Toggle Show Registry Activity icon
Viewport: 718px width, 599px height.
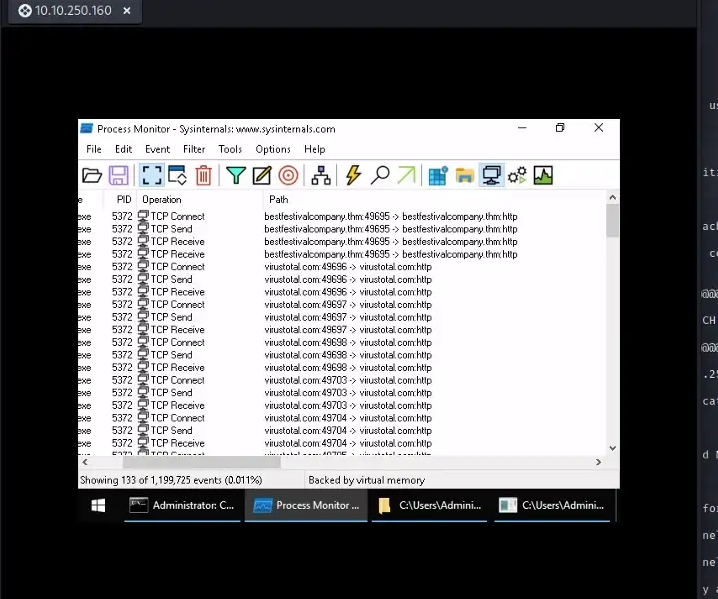click(x=438, y=175)
